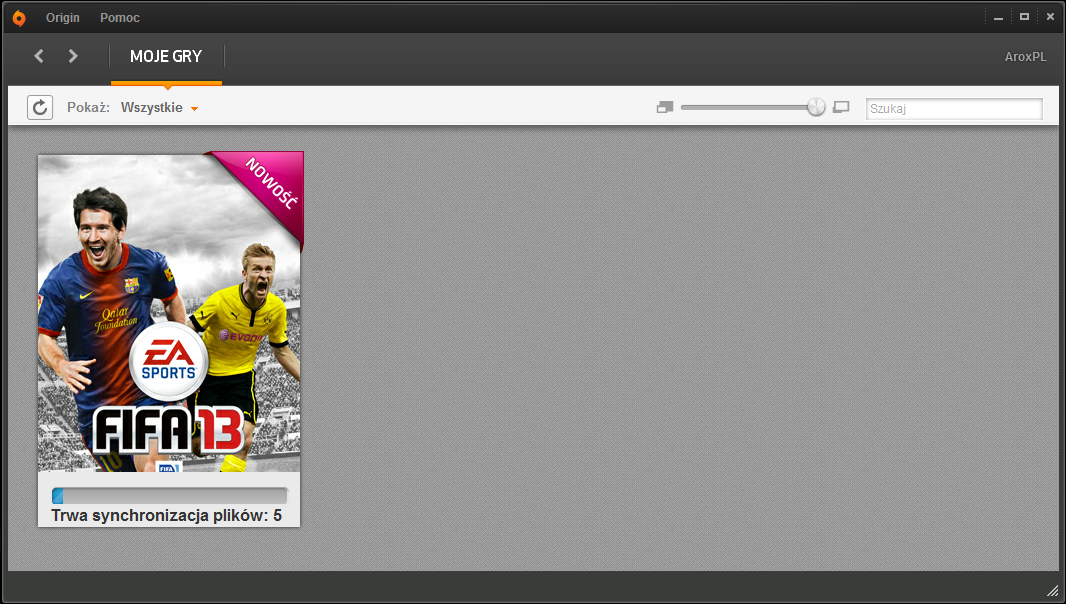The height and width of the screenshot is (604, 1066).
Task: Click the large tiles size icon
Action: (x=841, y=107)
